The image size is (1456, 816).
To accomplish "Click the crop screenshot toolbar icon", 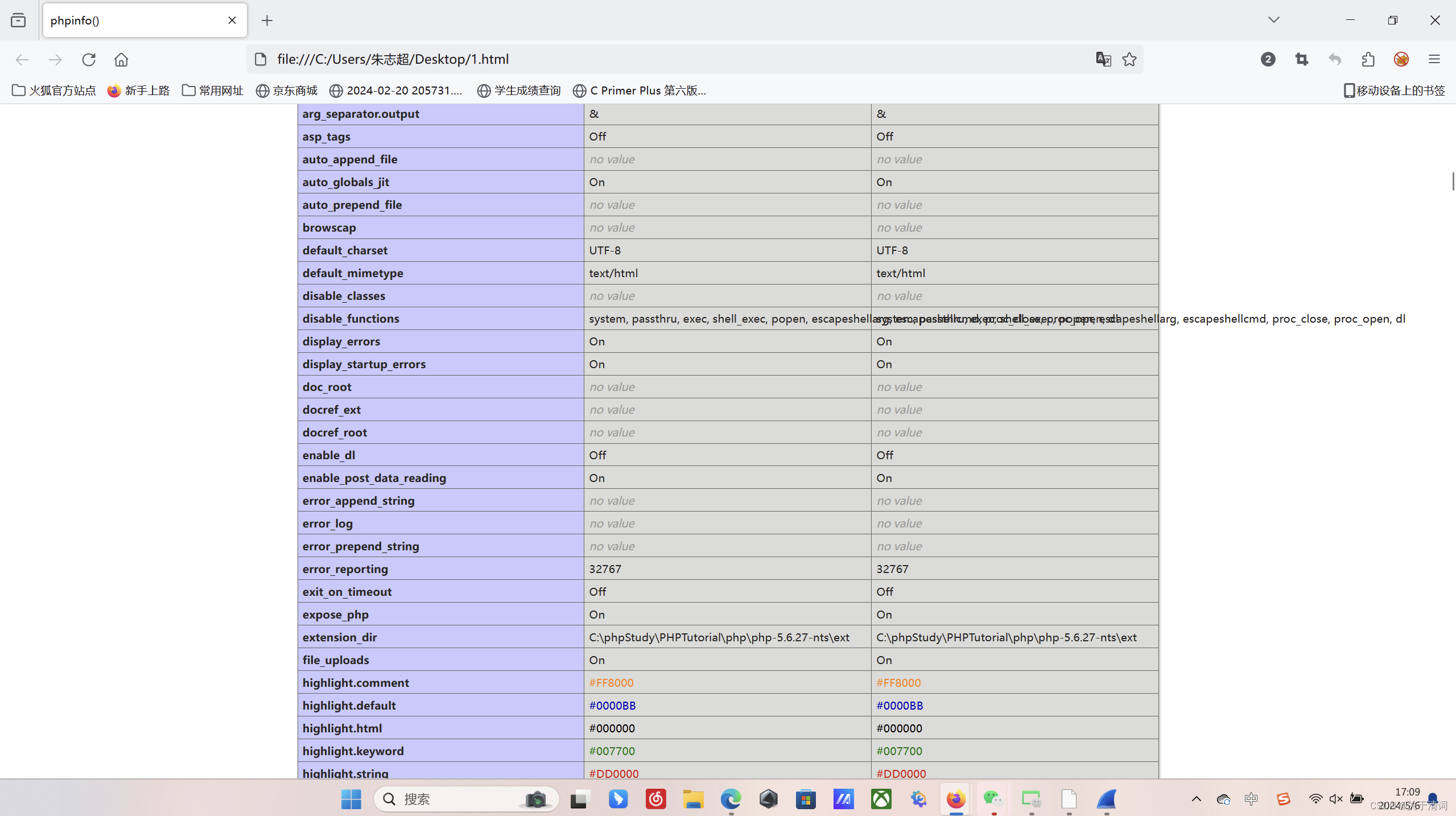I will coord(1301,59).
